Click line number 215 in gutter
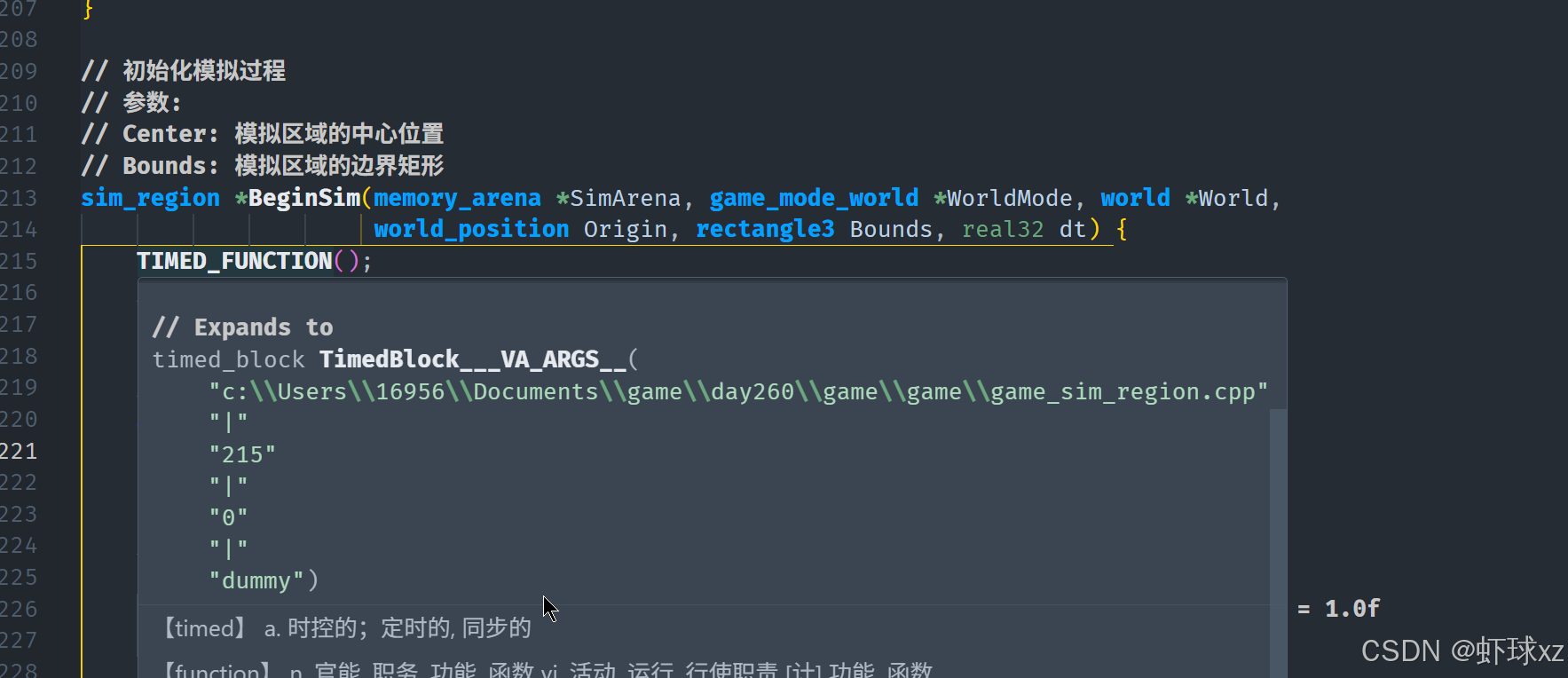This screenshot has width=1568, height=678. tap(19, 261)
